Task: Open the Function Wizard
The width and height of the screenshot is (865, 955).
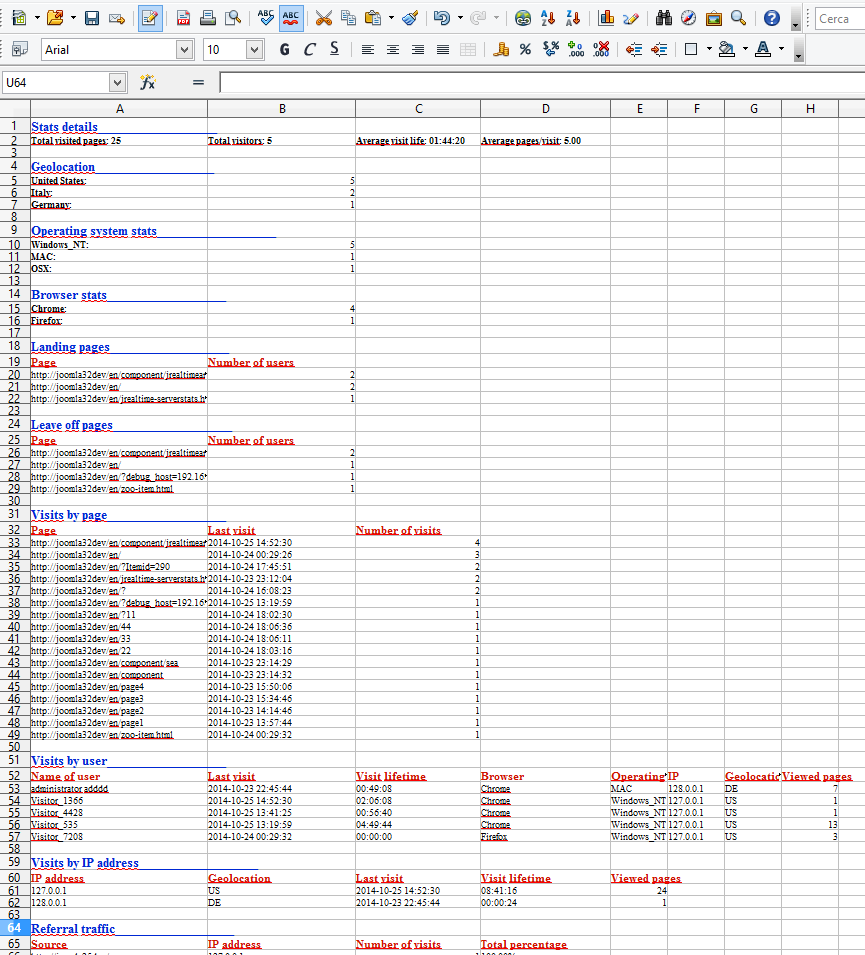Action: click(x=148, y=82)
